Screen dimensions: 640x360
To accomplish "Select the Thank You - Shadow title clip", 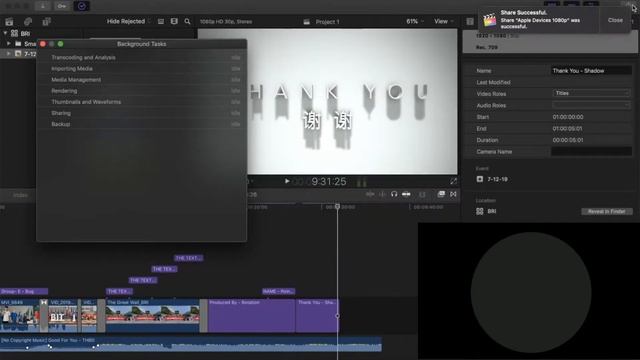I will 317,316.
